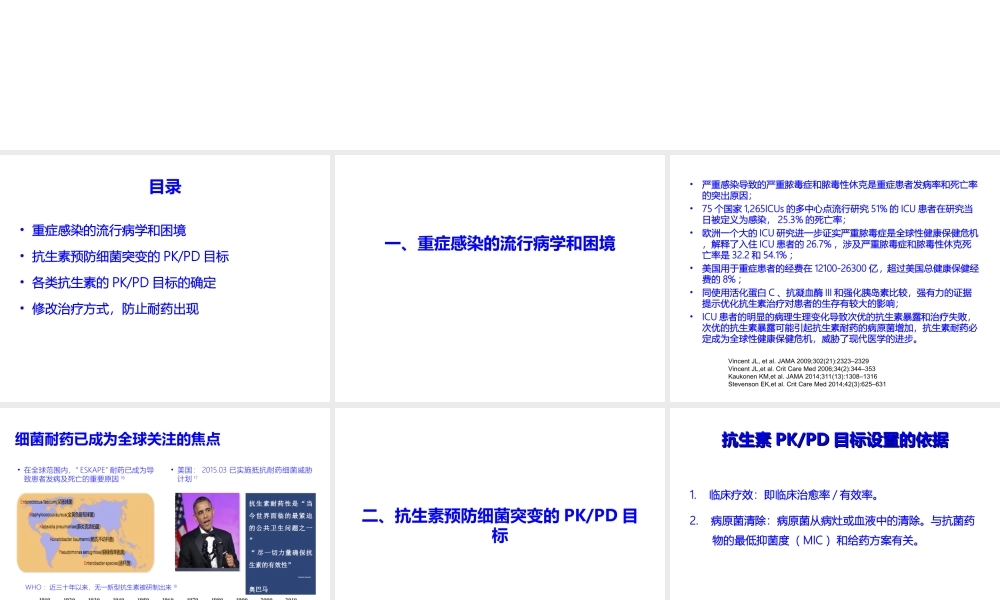Image resolution: width=1000 pixels, height=600 pixels.
Task: Click the ESKAPE world map image
Action: (x=85, y=532)
